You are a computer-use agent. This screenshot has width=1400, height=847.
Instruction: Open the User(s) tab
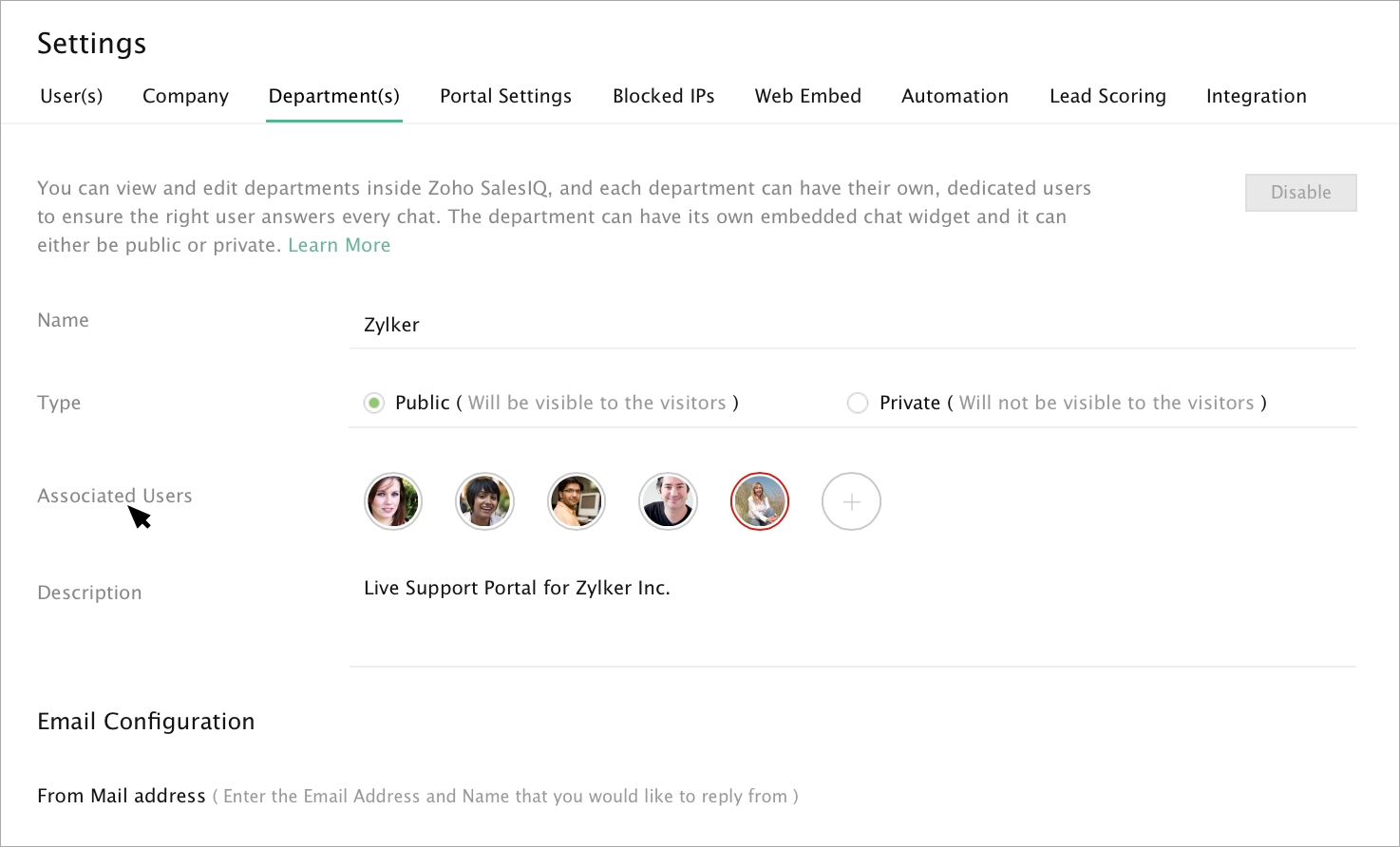tap(71, 96)
